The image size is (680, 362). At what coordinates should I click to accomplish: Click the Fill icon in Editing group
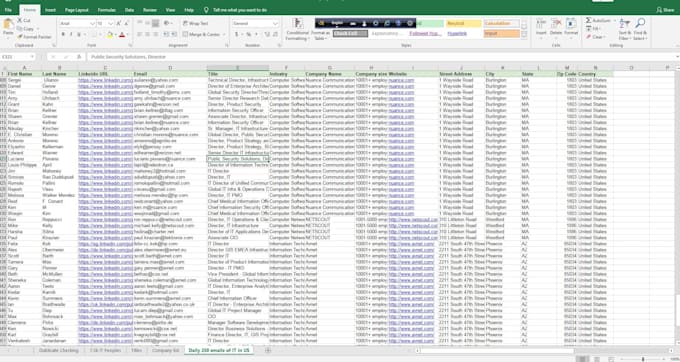click(x=588, y=29)
